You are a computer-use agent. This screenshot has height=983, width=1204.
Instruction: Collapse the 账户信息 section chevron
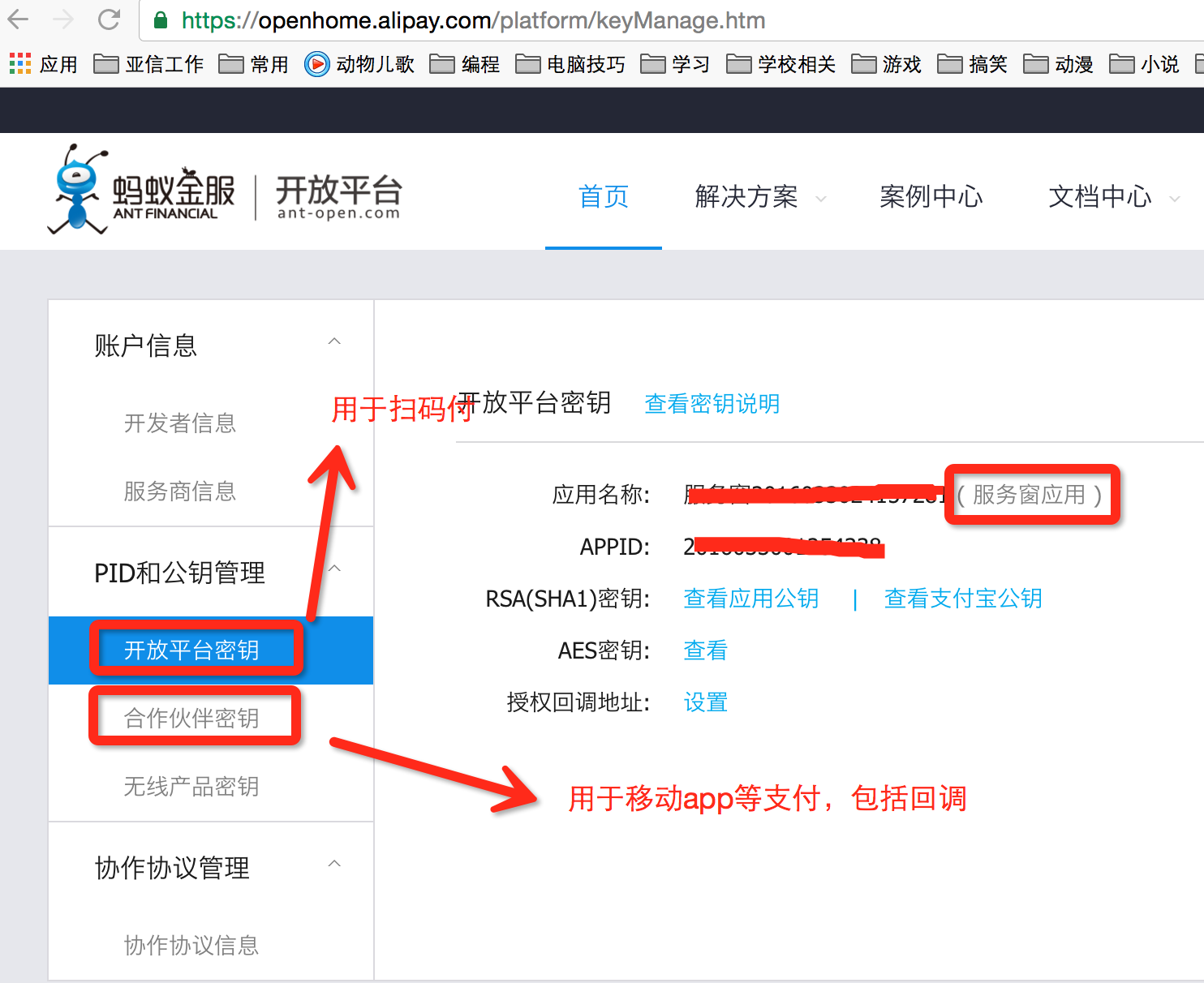coord(334,341)
